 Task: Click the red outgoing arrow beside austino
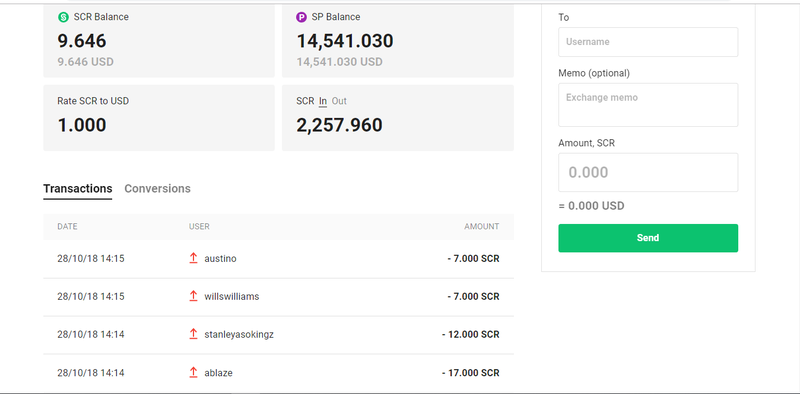[x=193, y=258]
